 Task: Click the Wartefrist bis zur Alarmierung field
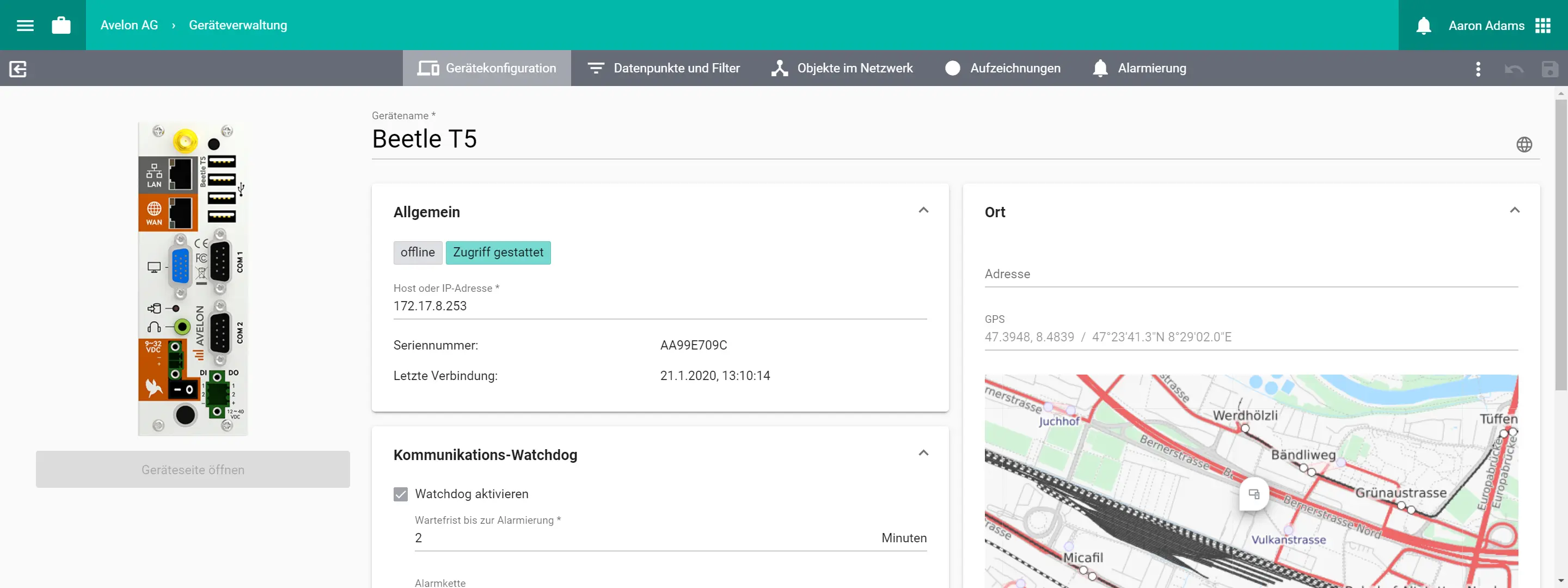[x=671, y=538]
